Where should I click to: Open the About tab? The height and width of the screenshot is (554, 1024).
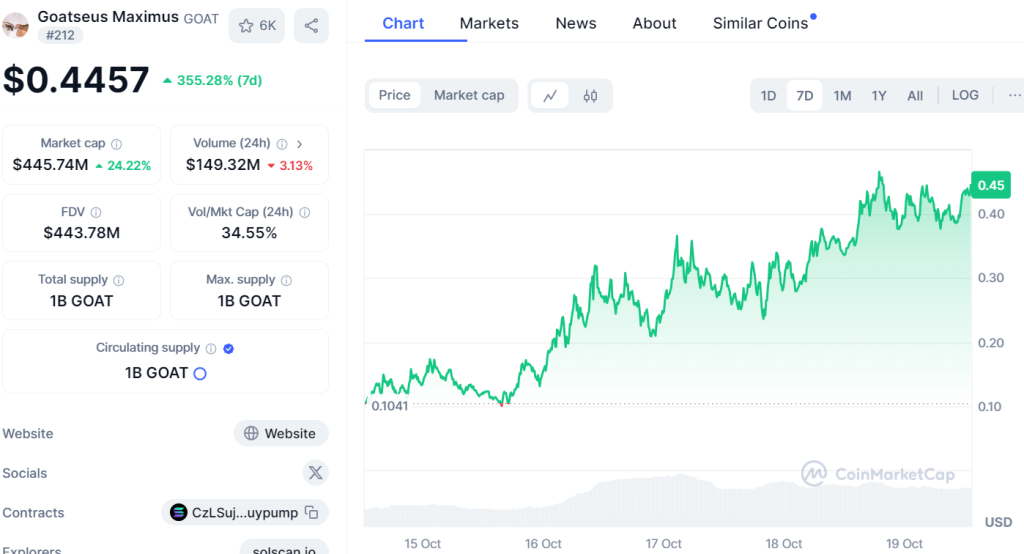654,24
